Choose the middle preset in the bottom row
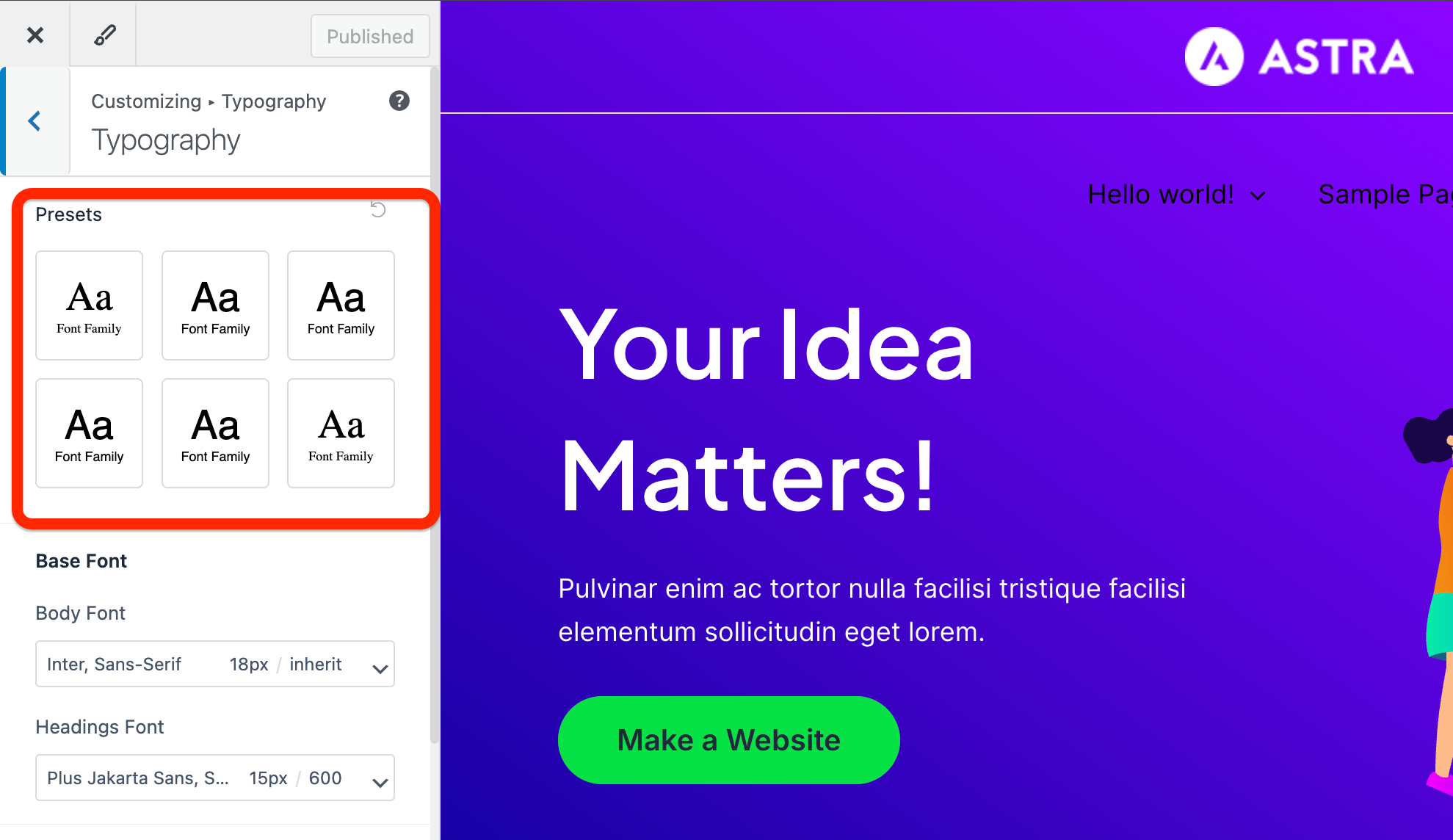 (215, 433)
